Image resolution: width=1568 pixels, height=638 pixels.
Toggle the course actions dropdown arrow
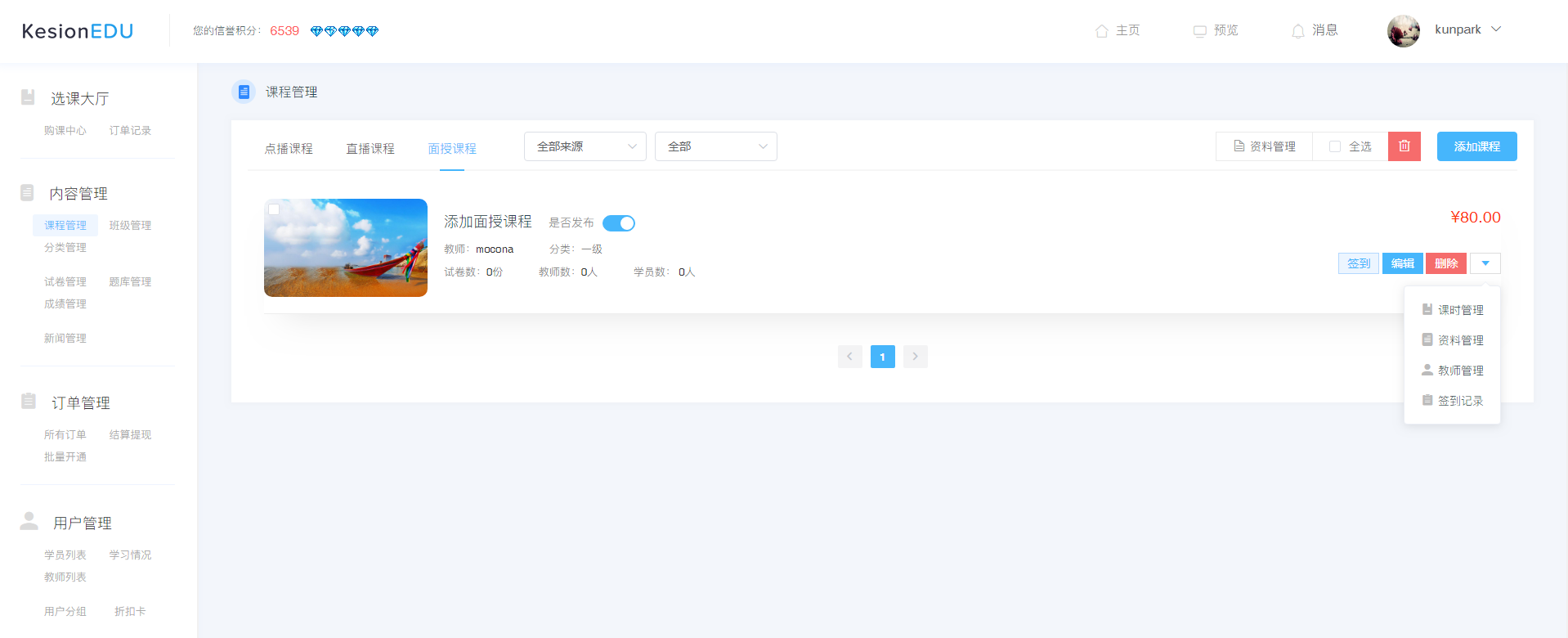[1485, 263]
